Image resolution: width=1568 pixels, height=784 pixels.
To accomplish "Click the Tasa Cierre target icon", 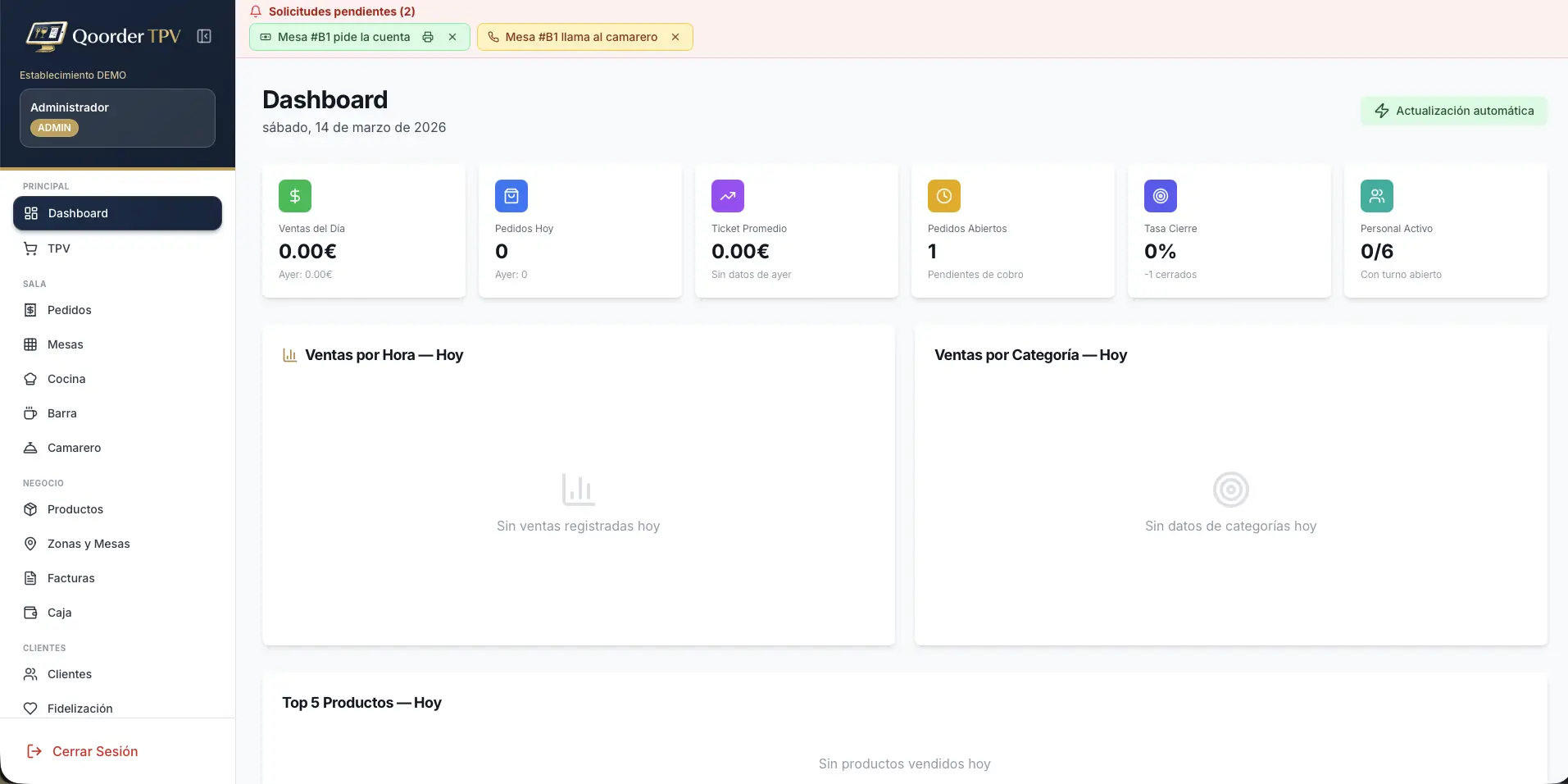I will coord(1161,196).
